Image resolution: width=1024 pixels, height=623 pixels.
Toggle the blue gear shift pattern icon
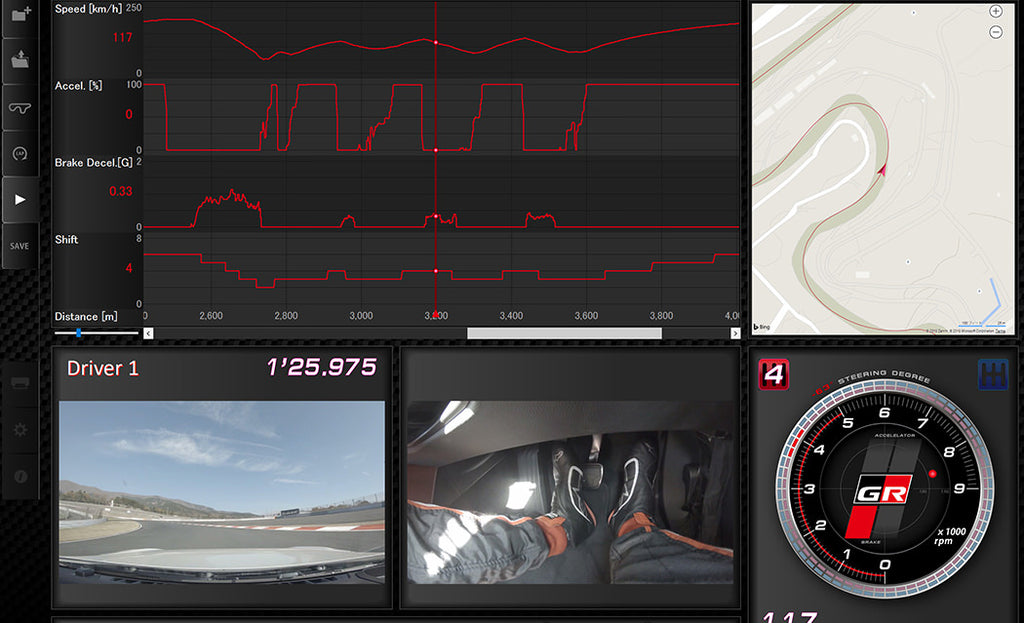[x=991, y=374]
